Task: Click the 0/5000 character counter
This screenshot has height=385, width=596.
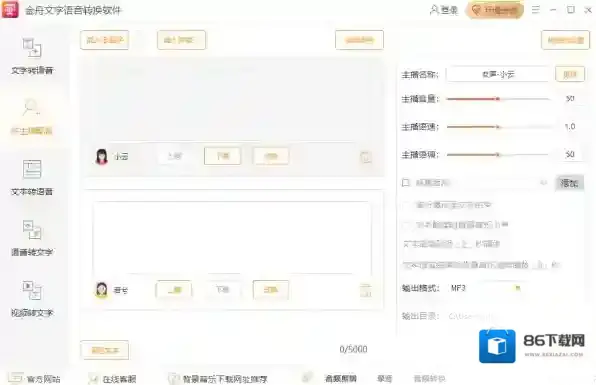Action: (x=353, y=349)
